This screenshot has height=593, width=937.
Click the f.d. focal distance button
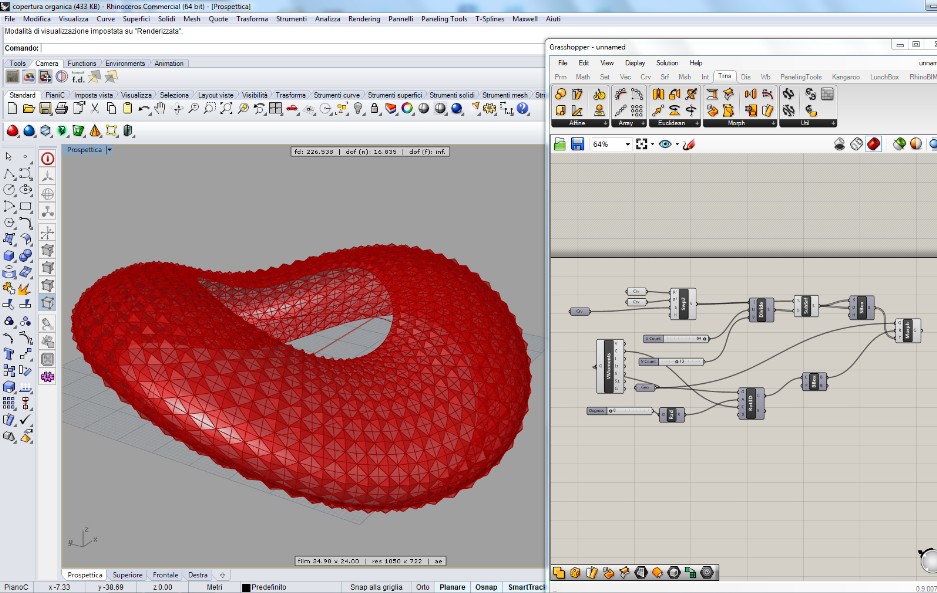[78, 77]
